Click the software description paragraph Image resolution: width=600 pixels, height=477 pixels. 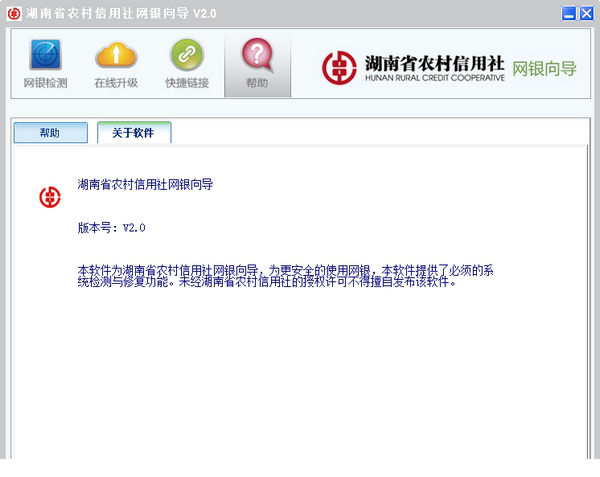click(285, 276)
